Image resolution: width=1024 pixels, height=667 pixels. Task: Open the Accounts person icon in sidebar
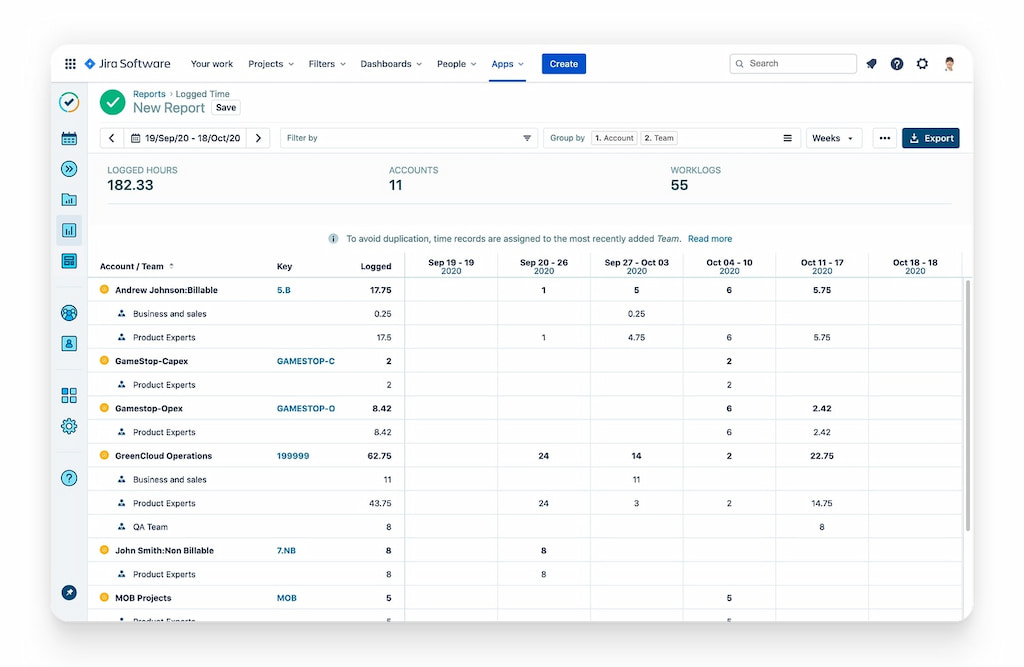click(69, 343)
